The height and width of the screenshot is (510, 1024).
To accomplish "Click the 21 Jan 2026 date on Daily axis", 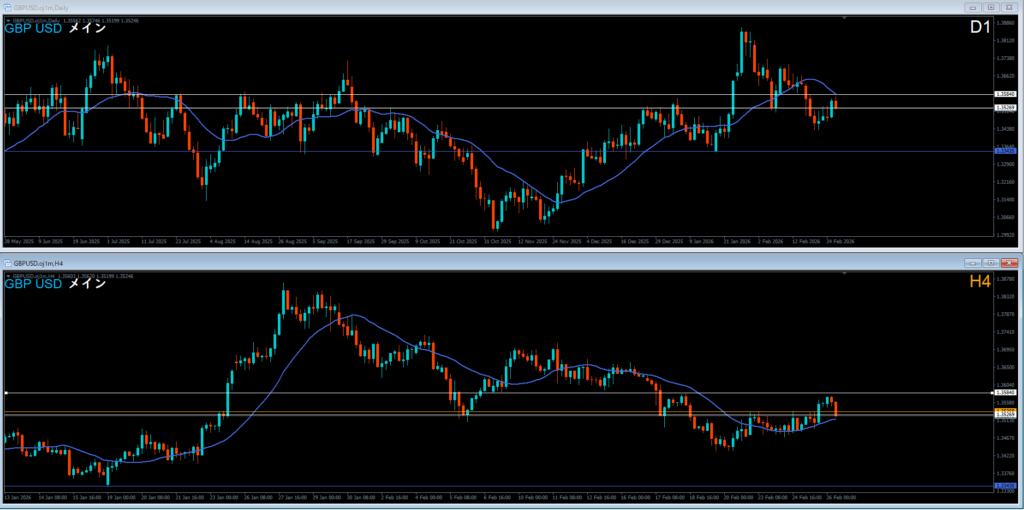I will 735,241.
